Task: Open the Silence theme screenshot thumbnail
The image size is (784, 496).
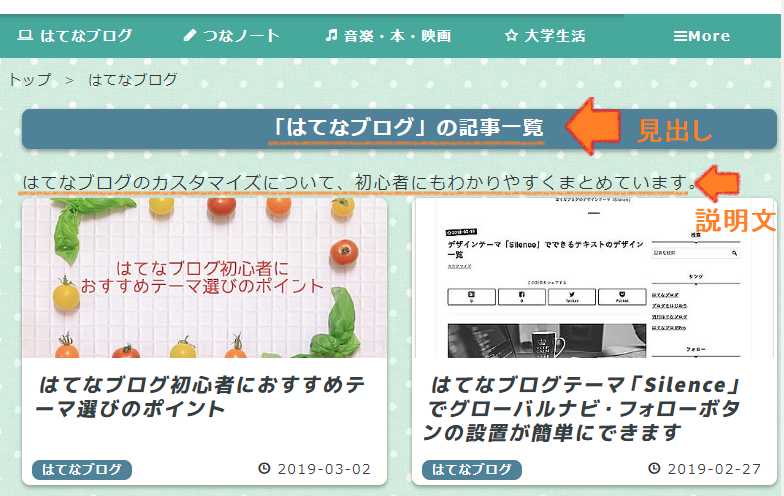Action: 594,278
